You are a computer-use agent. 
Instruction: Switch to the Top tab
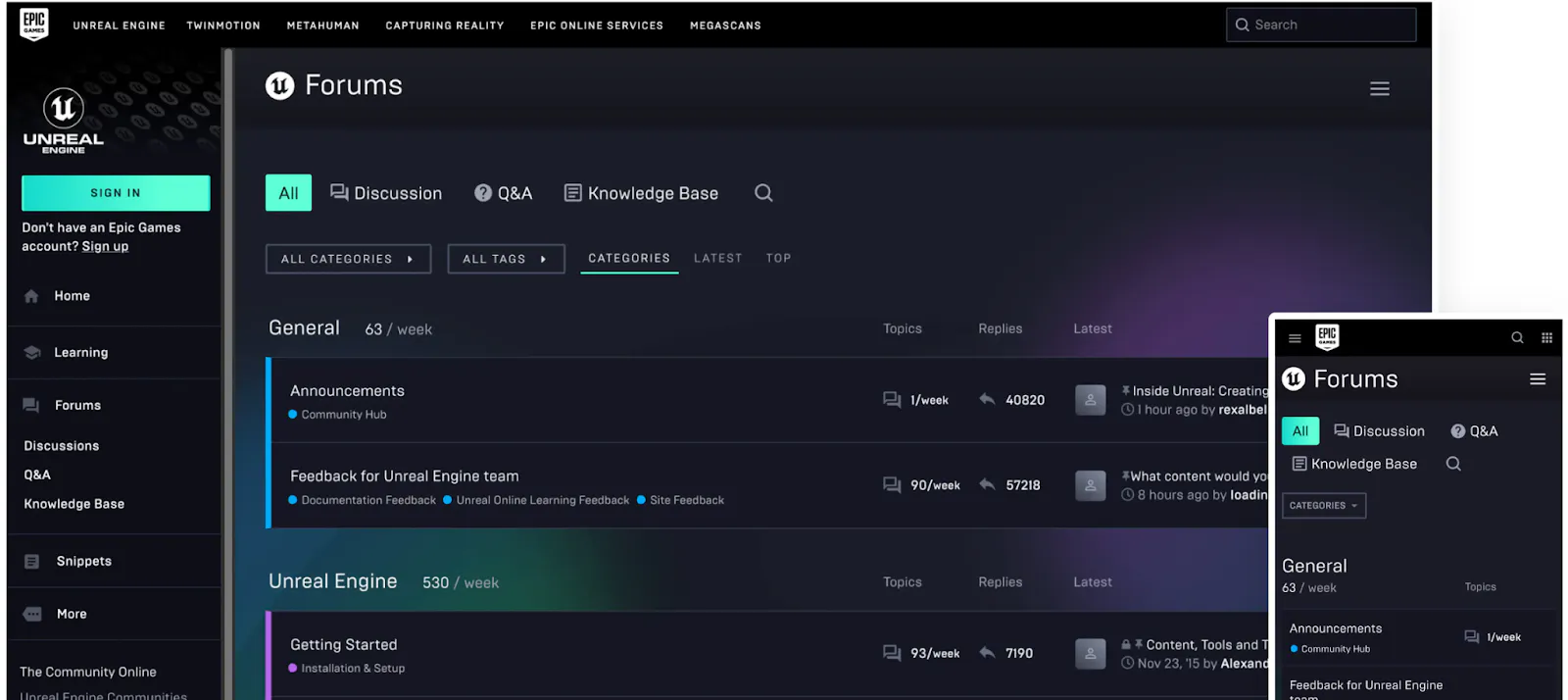[778, 259]
